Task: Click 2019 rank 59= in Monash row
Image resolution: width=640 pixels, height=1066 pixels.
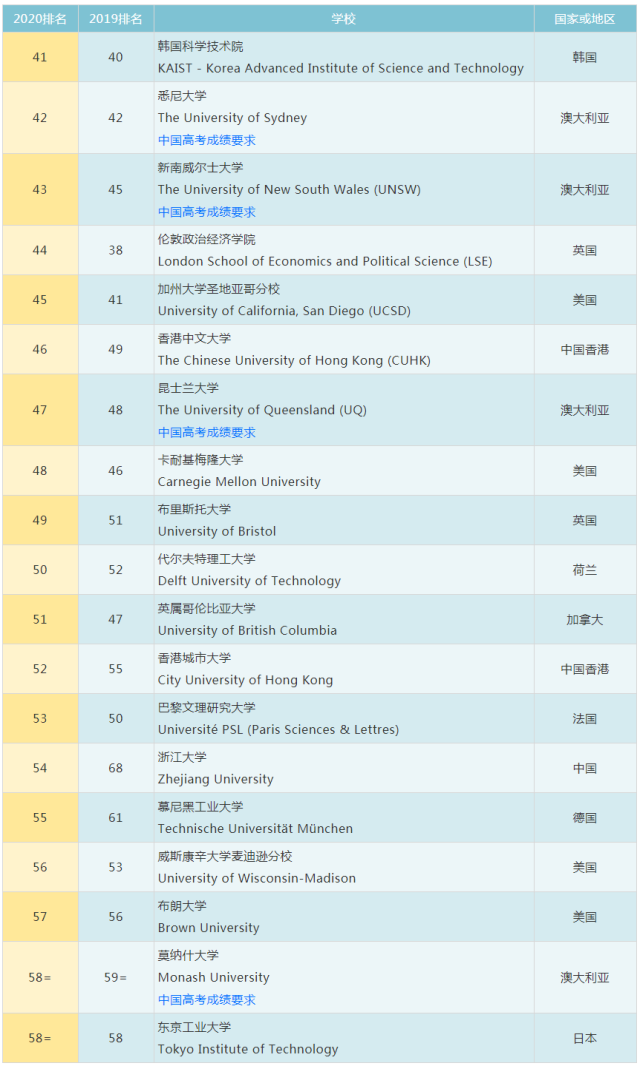Action: tap(116, 978)
